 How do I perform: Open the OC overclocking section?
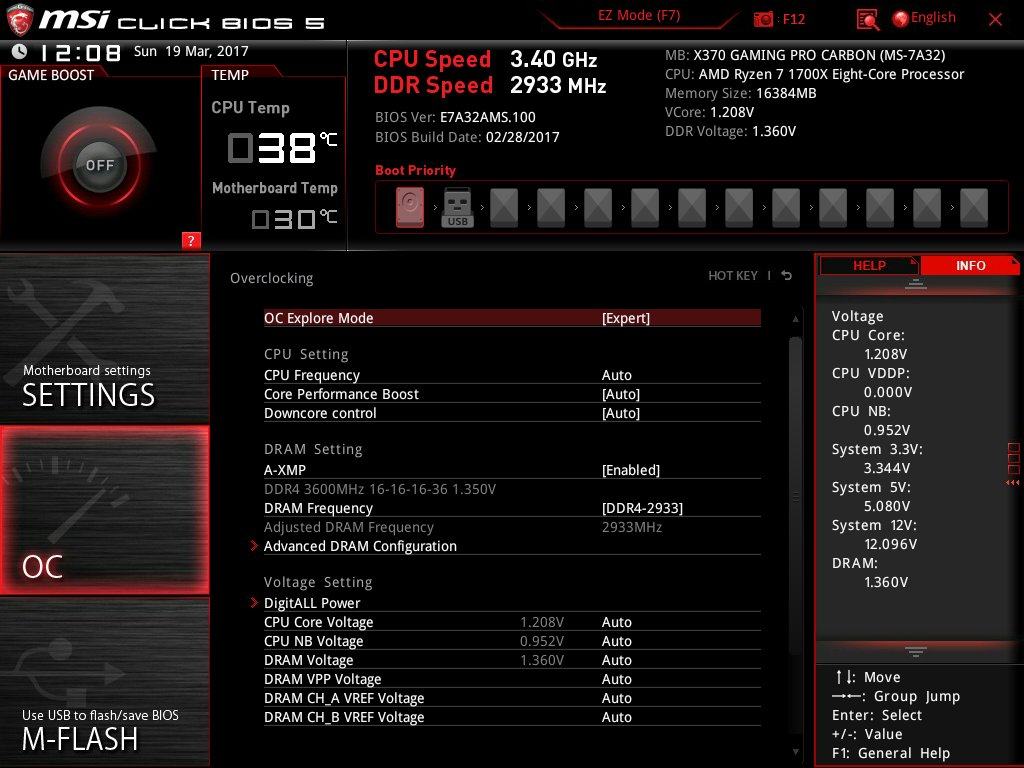click(104, 511)
